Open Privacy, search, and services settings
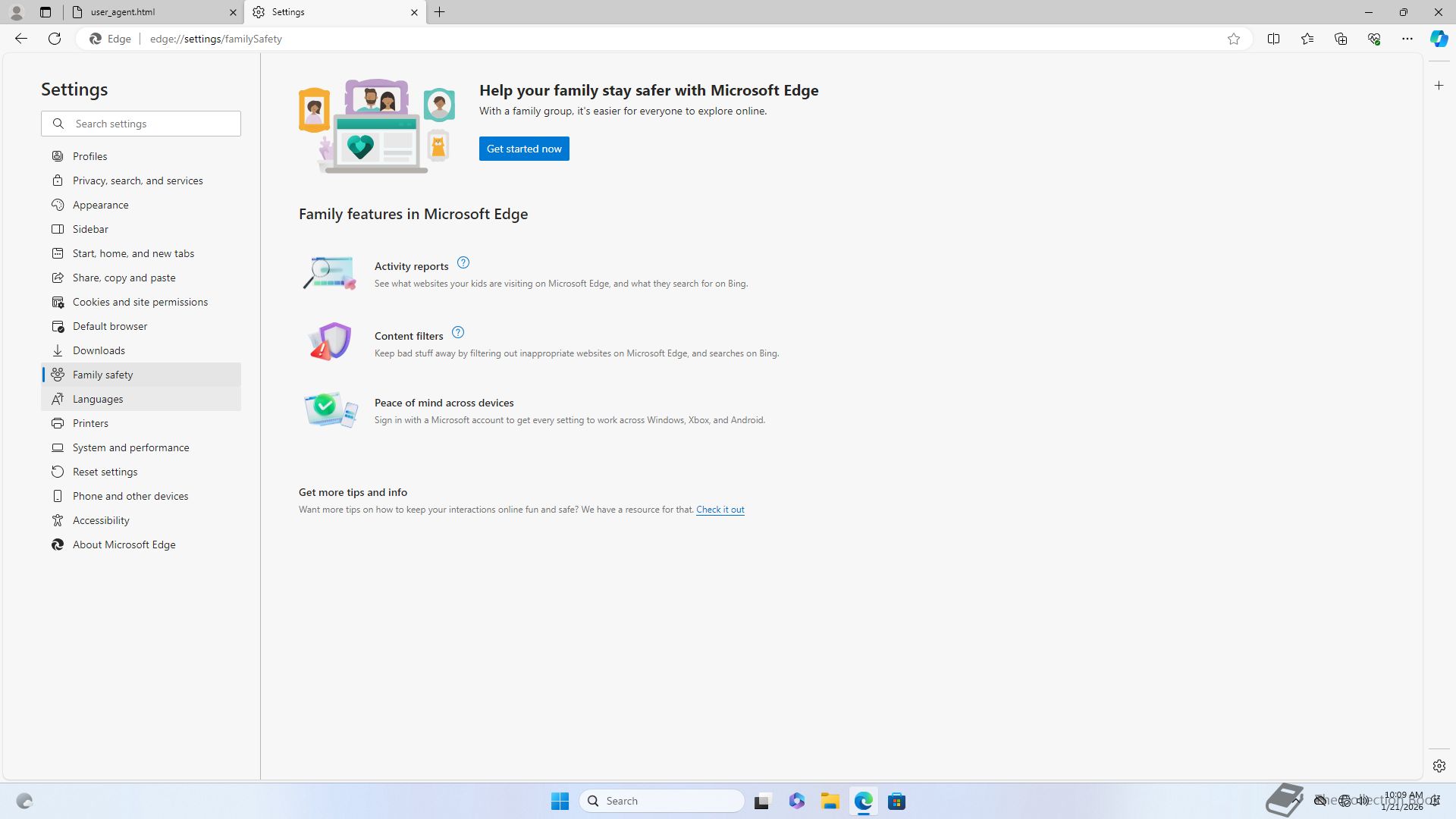The image size is (1456, 819). [x=137, y=180]
